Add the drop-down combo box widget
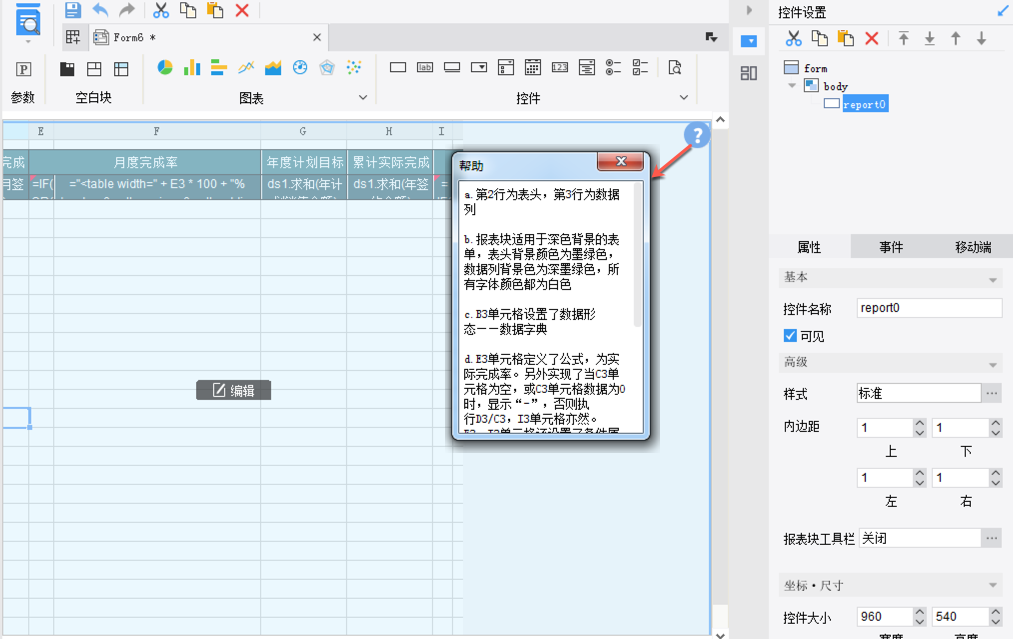 [x=479, y=67]
